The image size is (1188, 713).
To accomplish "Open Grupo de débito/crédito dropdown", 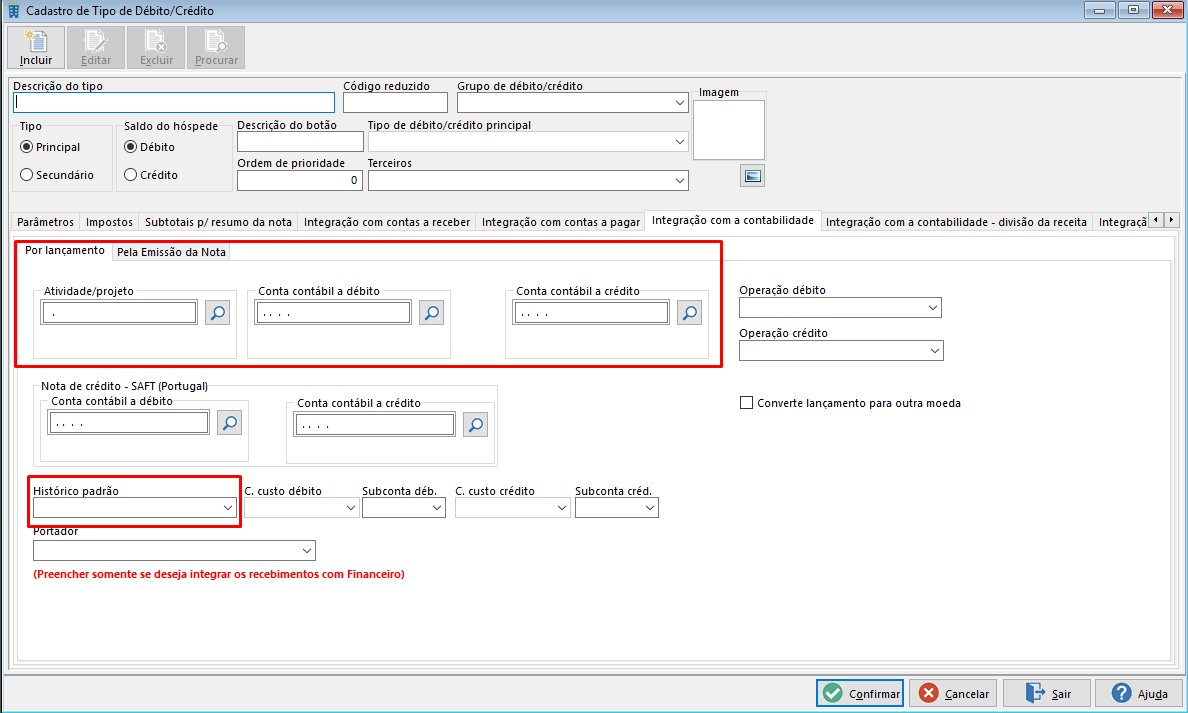I will click(x=680, y=102).
